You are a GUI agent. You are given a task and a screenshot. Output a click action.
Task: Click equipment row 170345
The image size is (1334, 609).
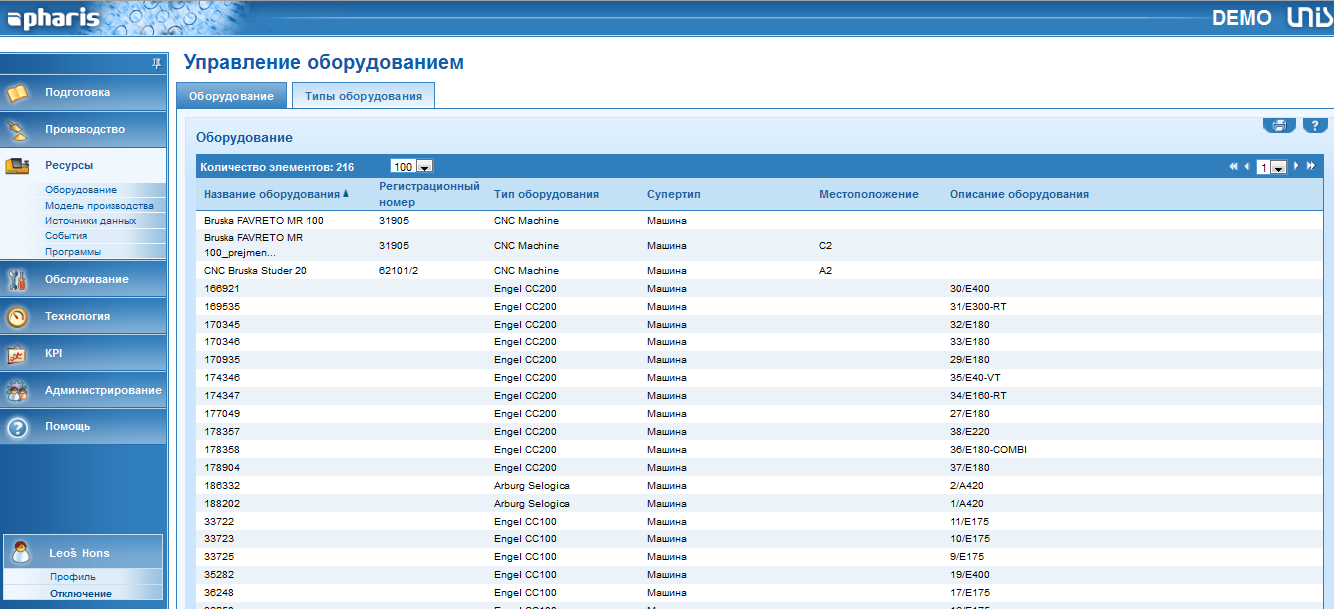(x=760, y=325)
